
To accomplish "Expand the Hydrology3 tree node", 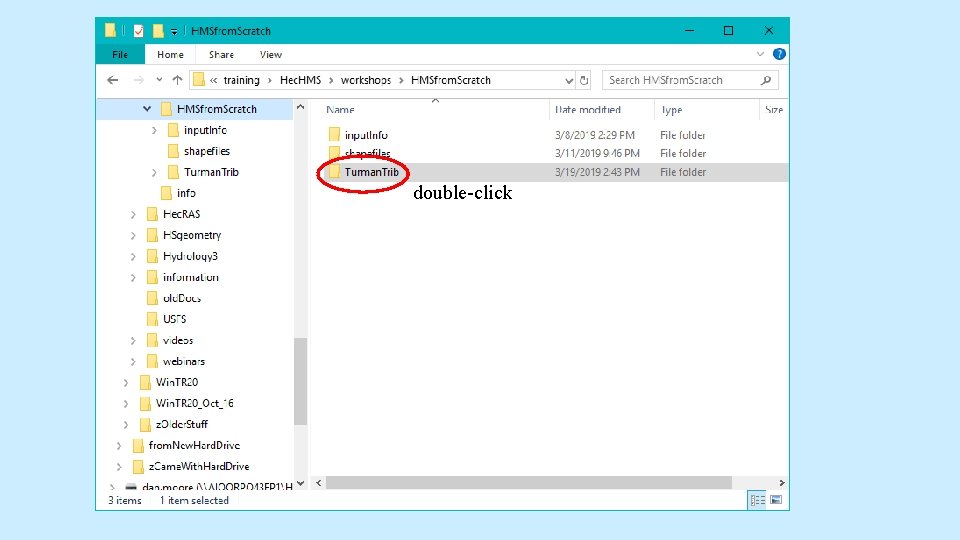I will [x=133, y=257].
